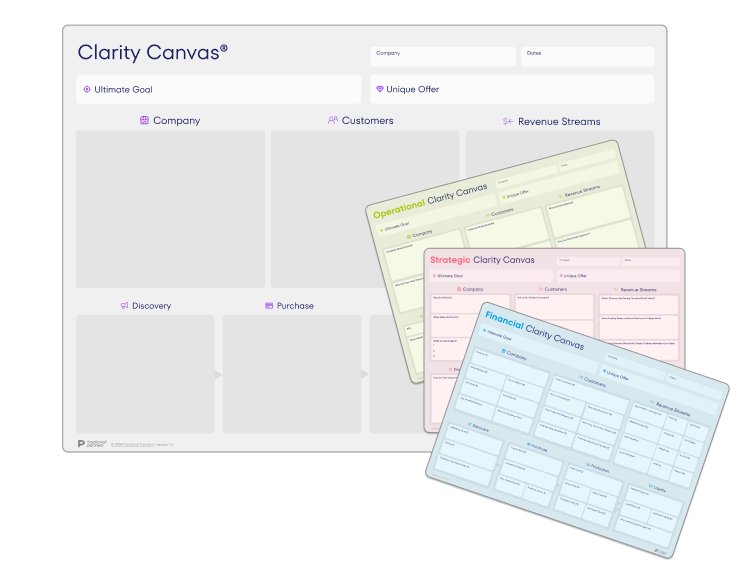Click the target icon beside Ultimate Goal
Viewport: 739px width, 573px height.
click(87, 89)
